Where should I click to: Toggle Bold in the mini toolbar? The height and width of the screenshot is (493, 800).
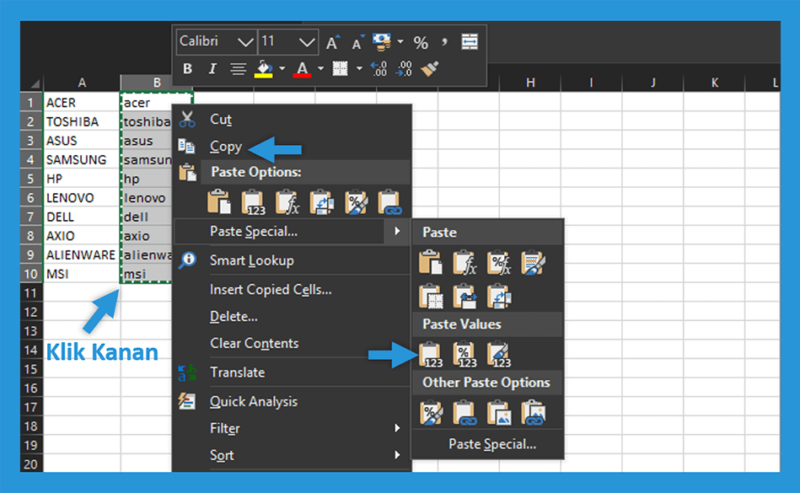tap(188, 69)
